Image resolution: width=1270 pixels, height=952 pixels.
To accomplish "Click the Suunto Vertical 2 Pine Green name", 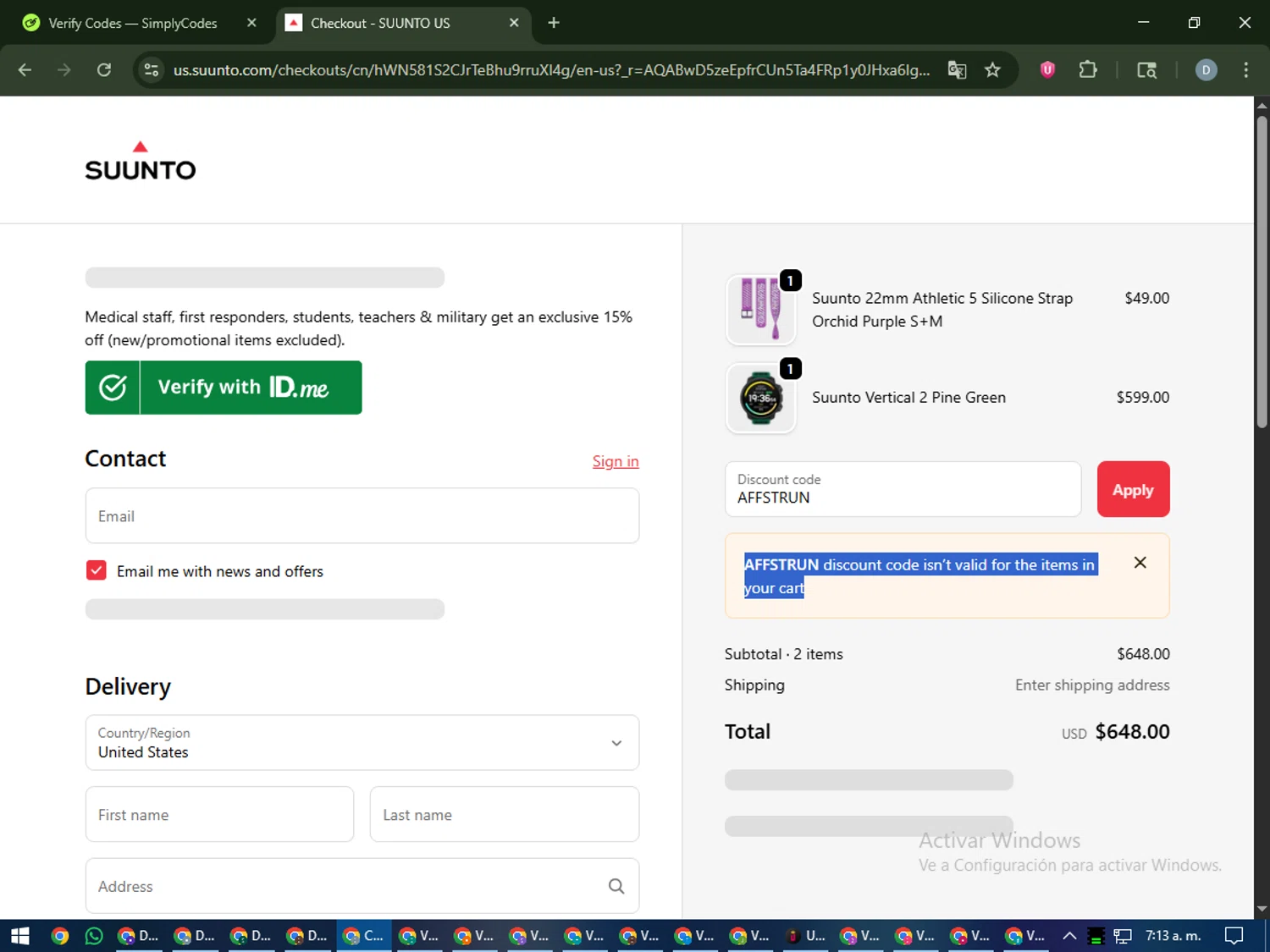I will (x=908, y=398).
